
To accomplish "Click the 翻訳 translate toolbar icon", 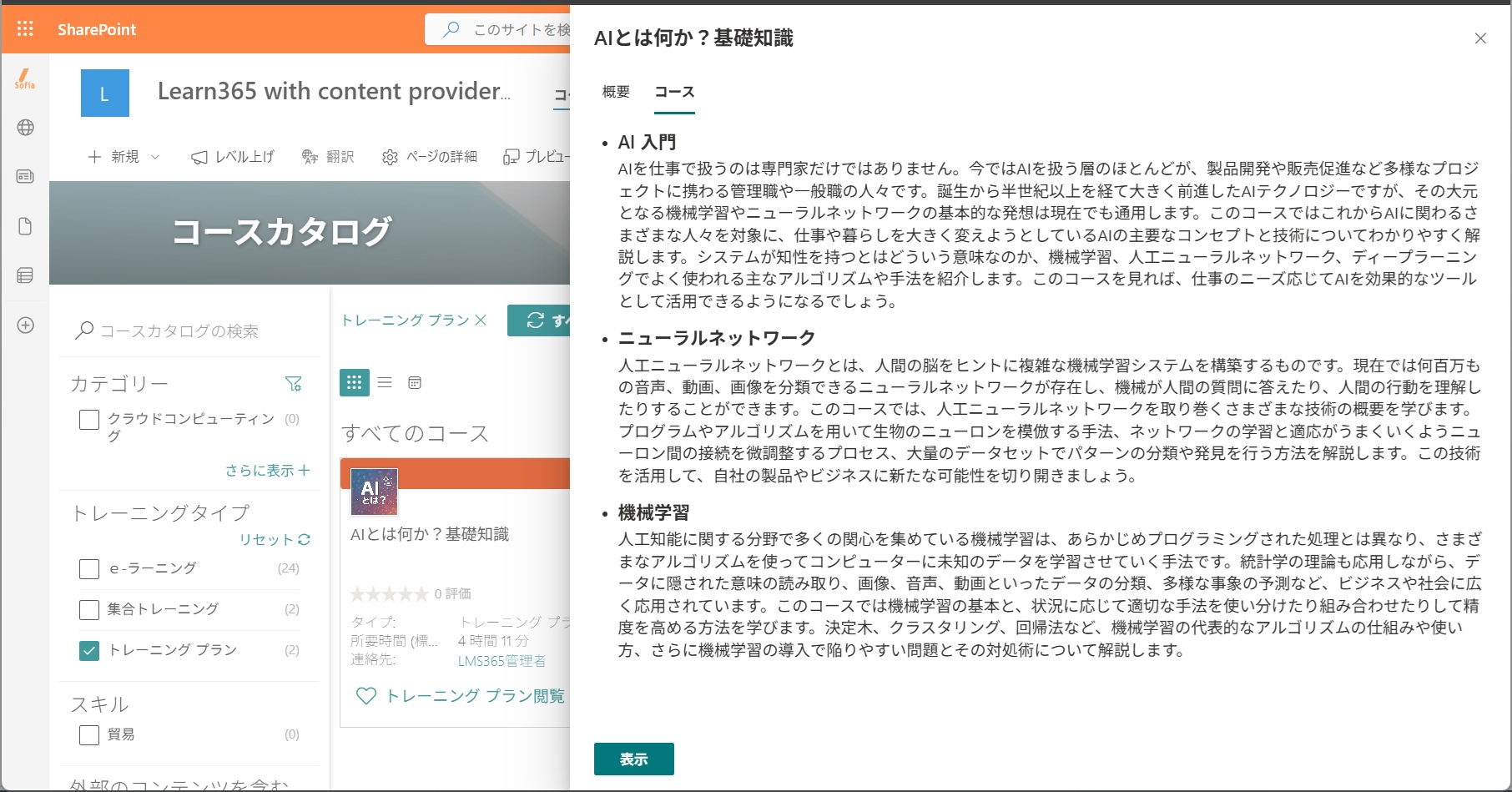I will tap(310, 157).
